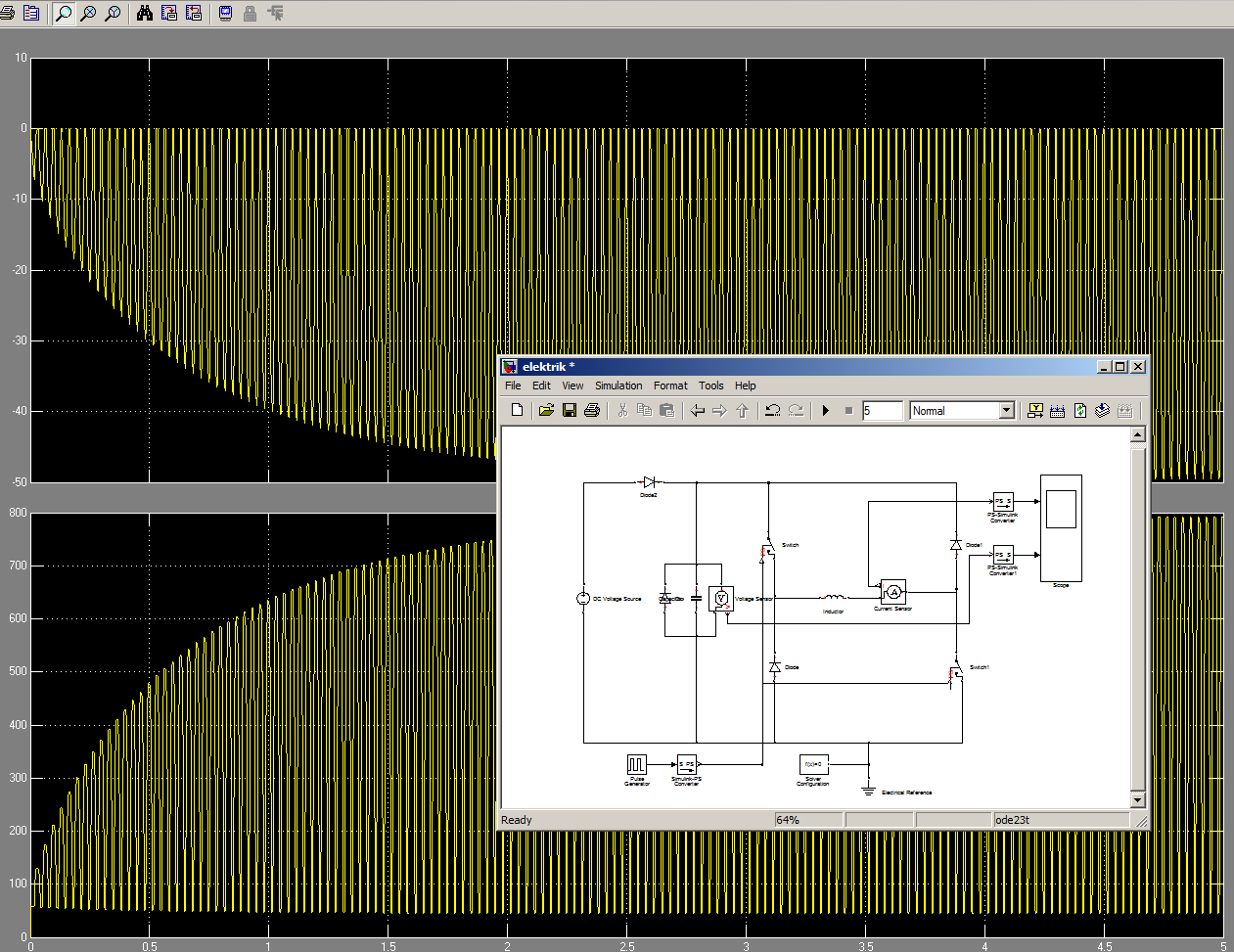Open scope Parameters from the toolbar

coord(31,14)
